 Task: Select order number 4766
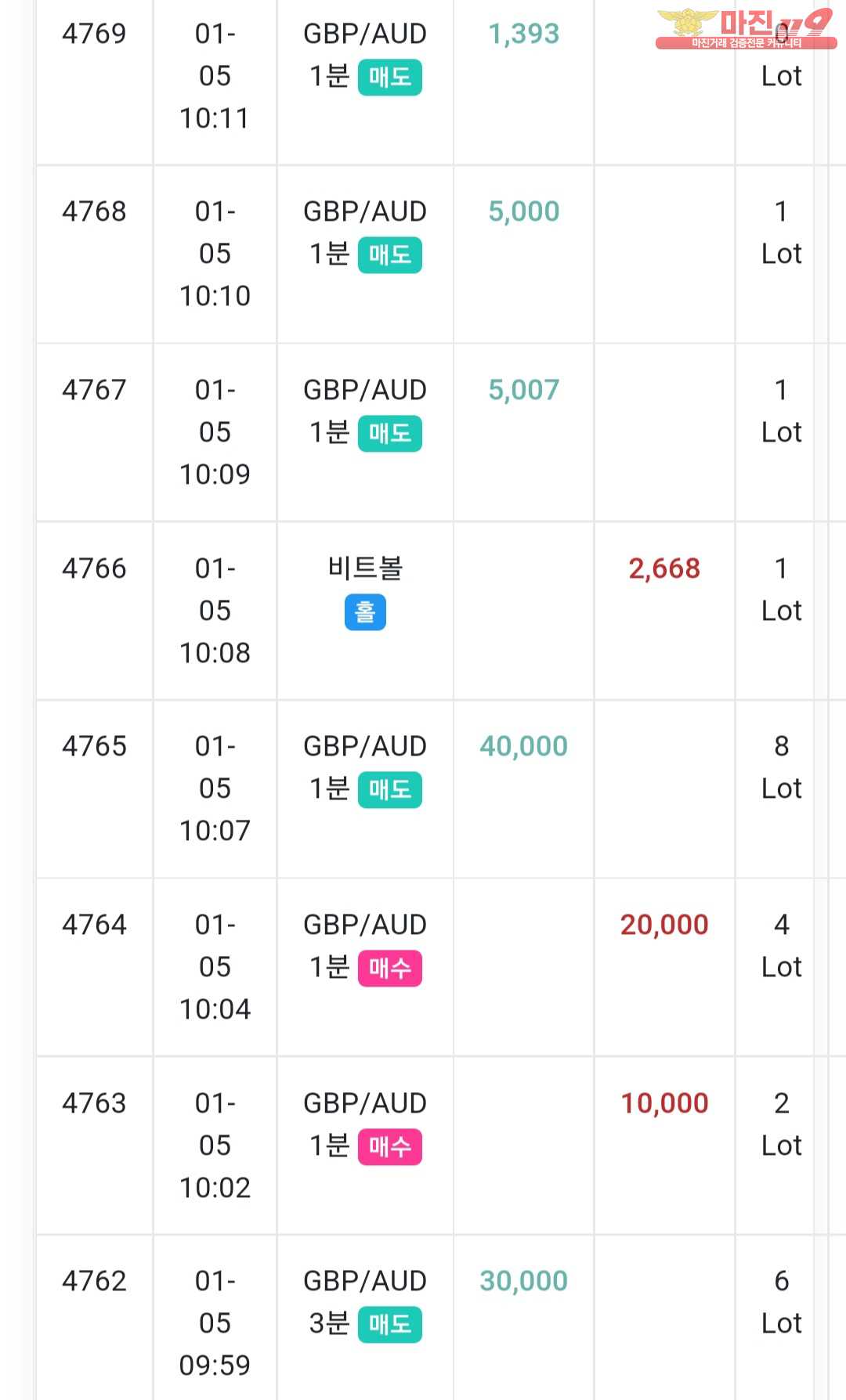click(94, 568)
